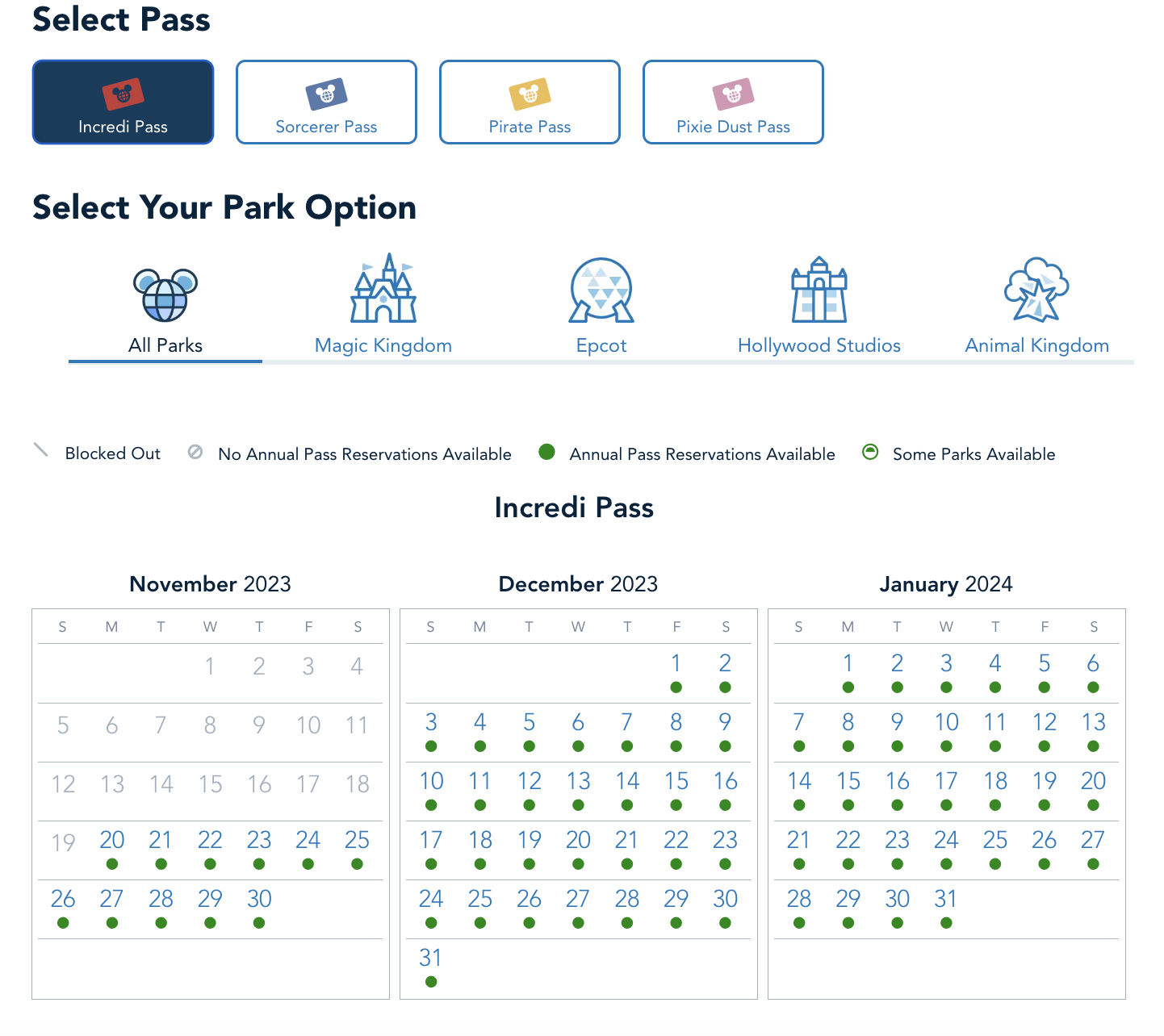Click the pink Pixie Dust Pass card icon
Image resolution: width=1164 pixels, height=1036 pixels.
(733, 94)
